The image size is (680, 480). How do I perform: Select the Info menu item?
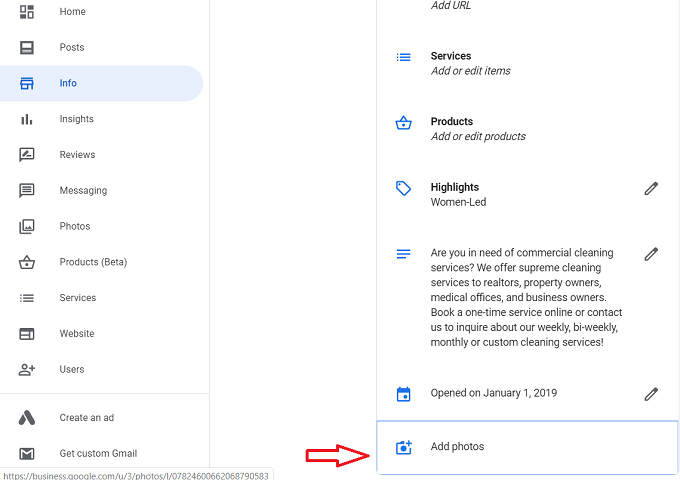tap(101, 83)
